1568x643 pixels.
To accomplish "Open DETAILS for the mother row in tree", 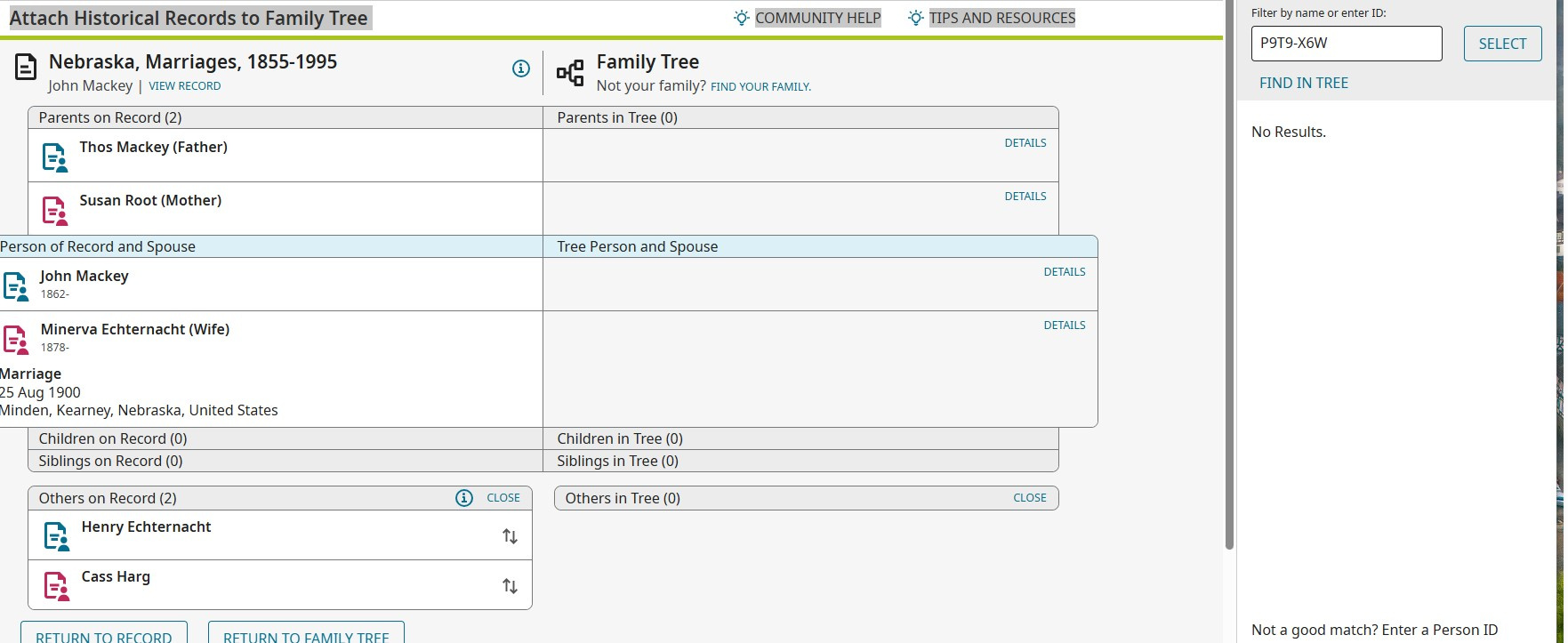I will click(x=1025, y=196).
